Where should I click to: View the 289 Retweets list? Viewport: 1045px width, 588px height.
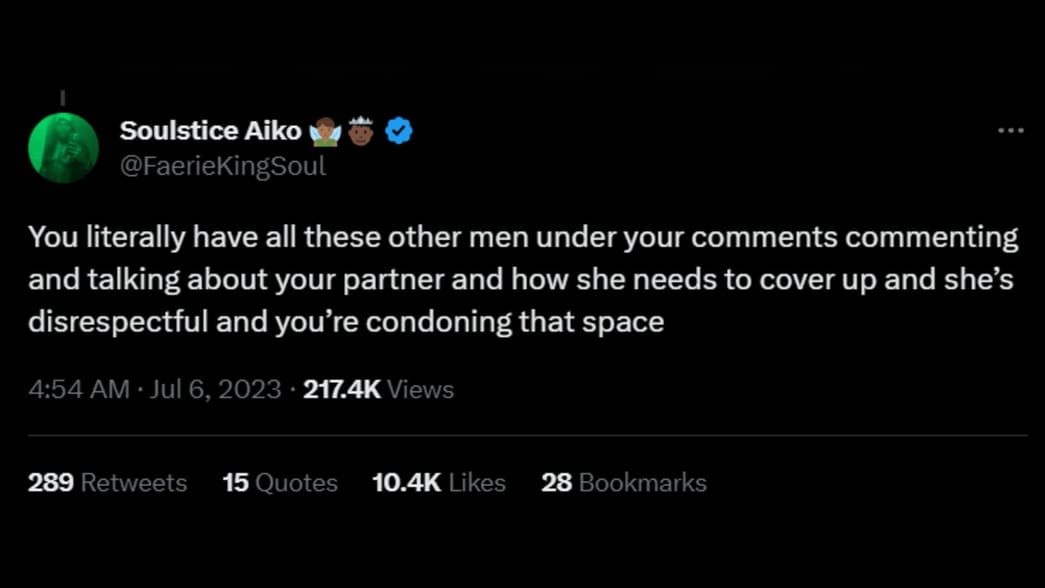[x=107, y=483]
